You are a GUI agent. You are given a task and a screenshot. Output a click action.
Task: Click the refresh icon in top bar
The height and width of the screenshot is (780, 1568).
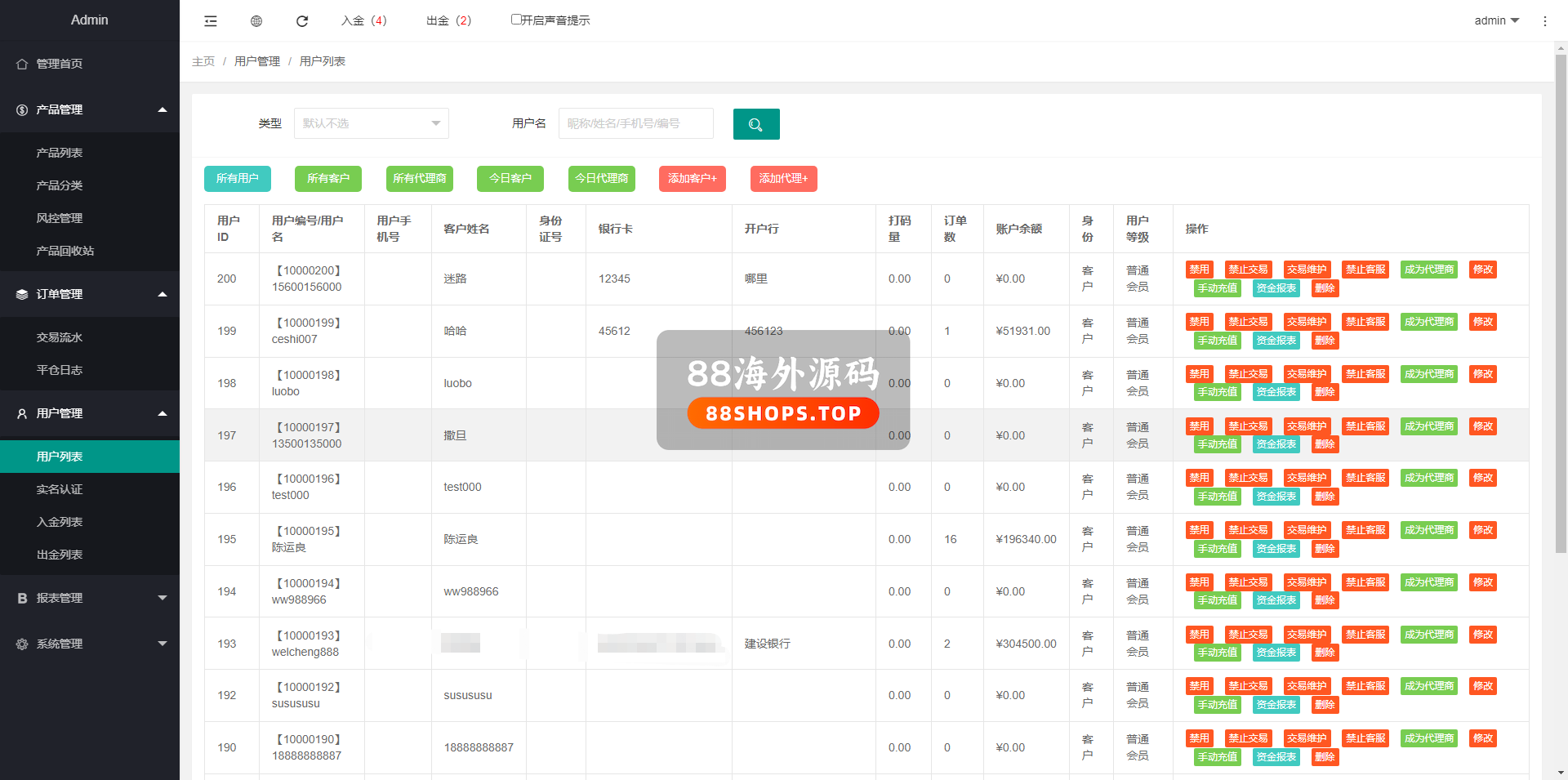point(302,21)
